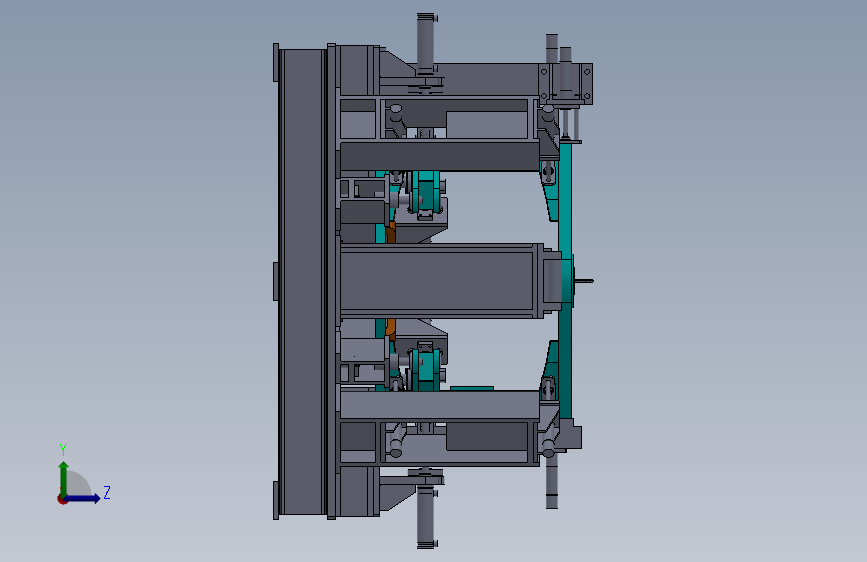
Task: Select the large central rectangular block of the model
Action: coord(437,281)
